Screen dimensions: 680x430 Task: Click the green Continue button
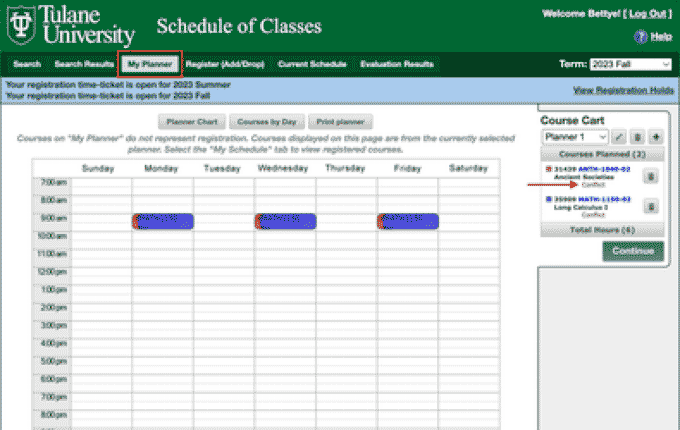(633, 251)
